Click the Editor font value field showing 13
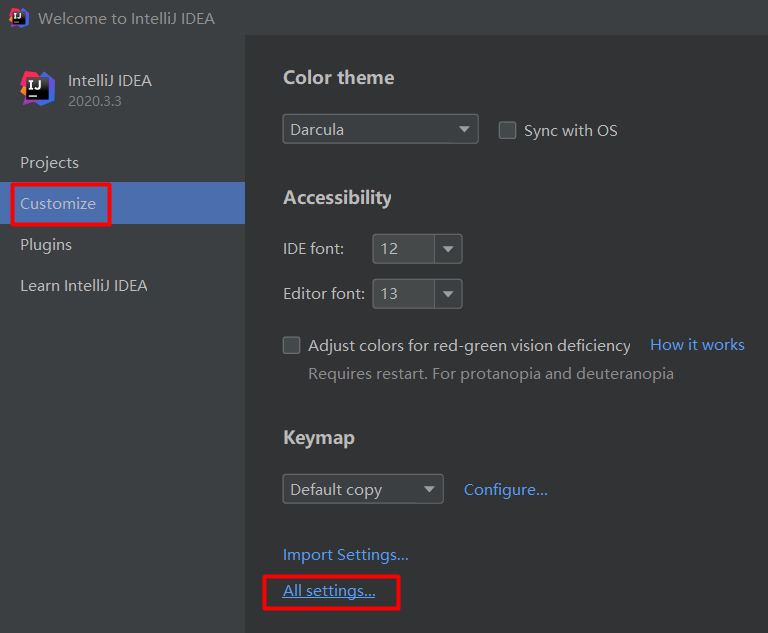Image resolution: width=768 pixels, height=633 pixels. point(404,294)
